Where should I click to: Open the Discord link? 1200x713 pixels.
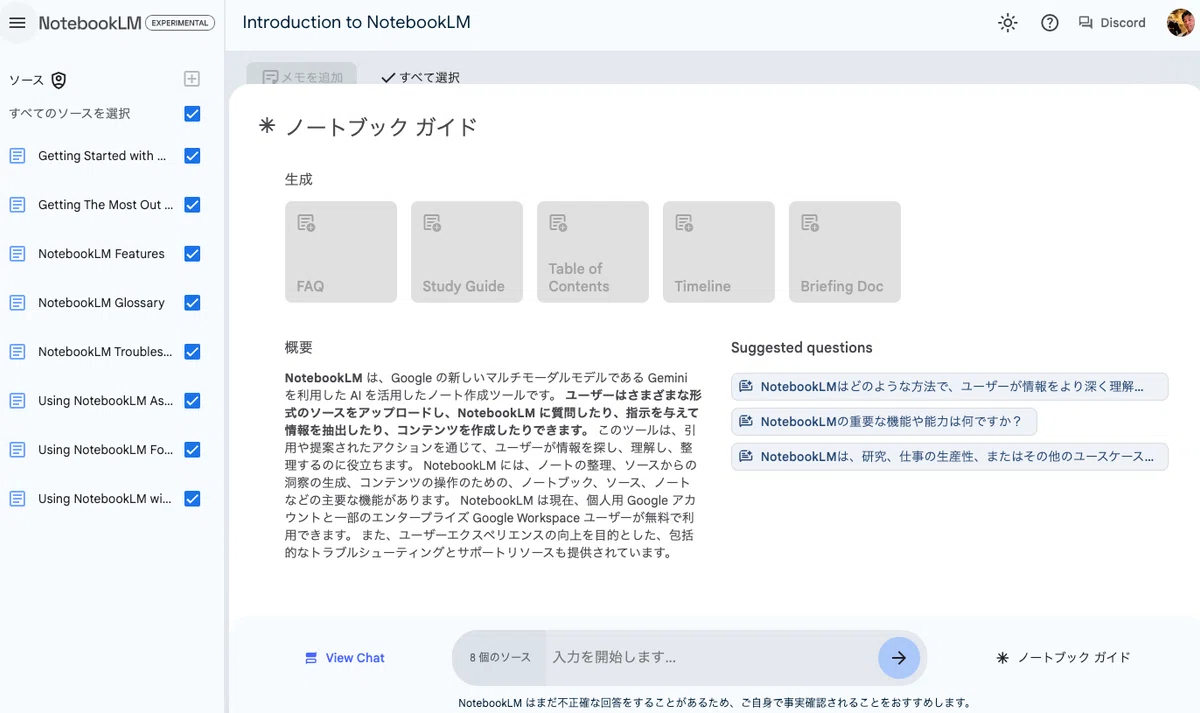(1112, 23)
